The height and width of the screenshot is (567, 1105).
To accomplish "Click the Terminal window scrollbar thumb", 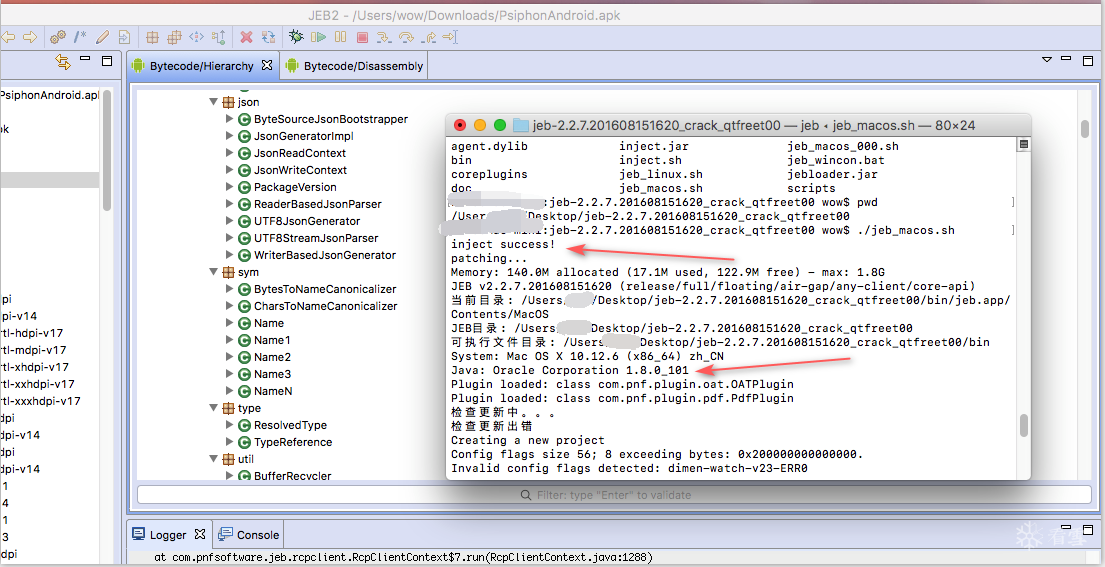I will [1024, 425].
